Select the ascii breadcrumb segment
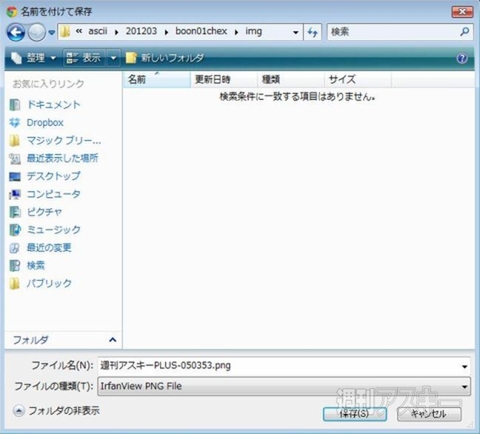The height and width of the screenshot is (434, 480). tap(98, 31)
